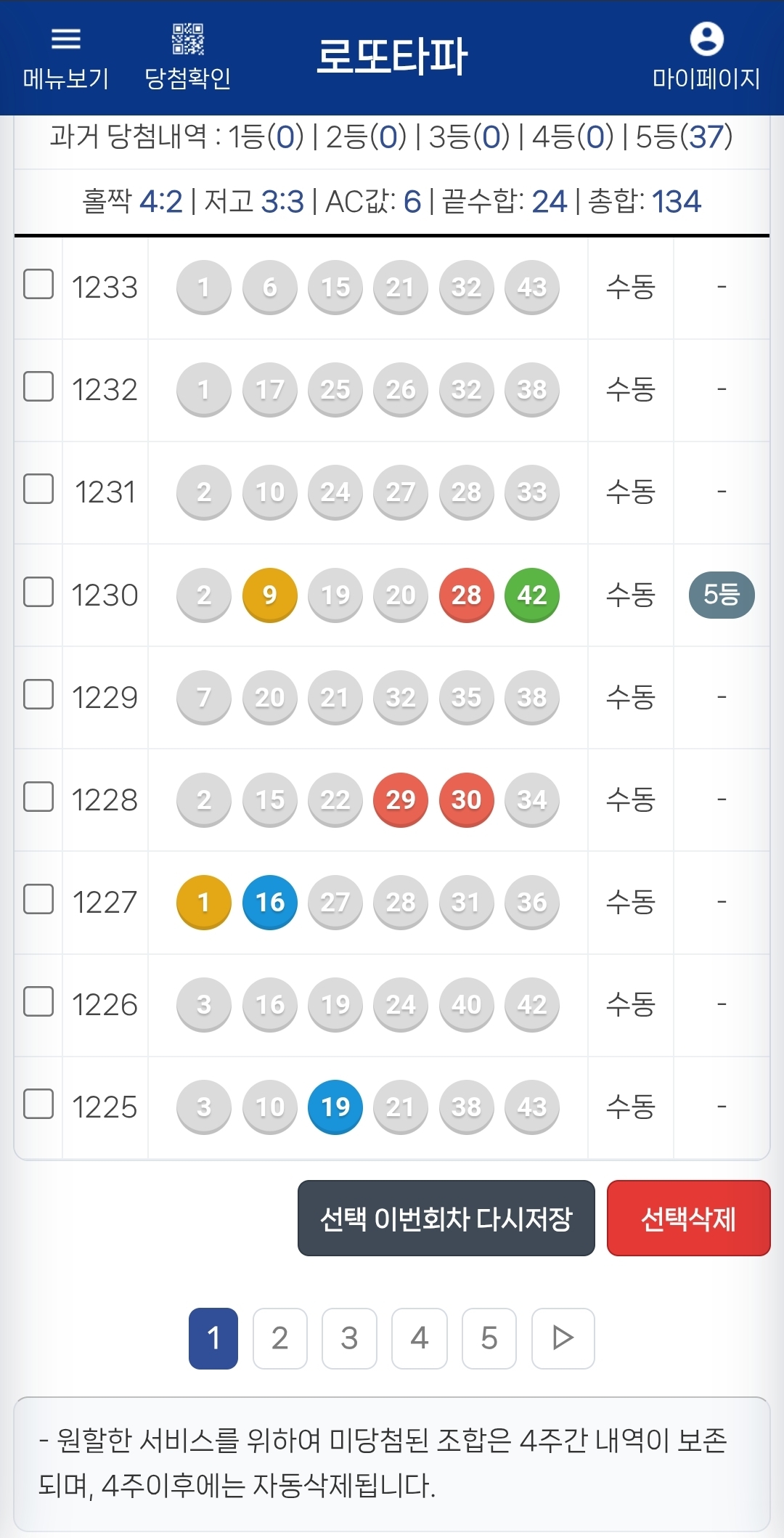Open 마이페이지 profile icon
The width and height of the screenshot is (784, 1538).
coord(706,38)
